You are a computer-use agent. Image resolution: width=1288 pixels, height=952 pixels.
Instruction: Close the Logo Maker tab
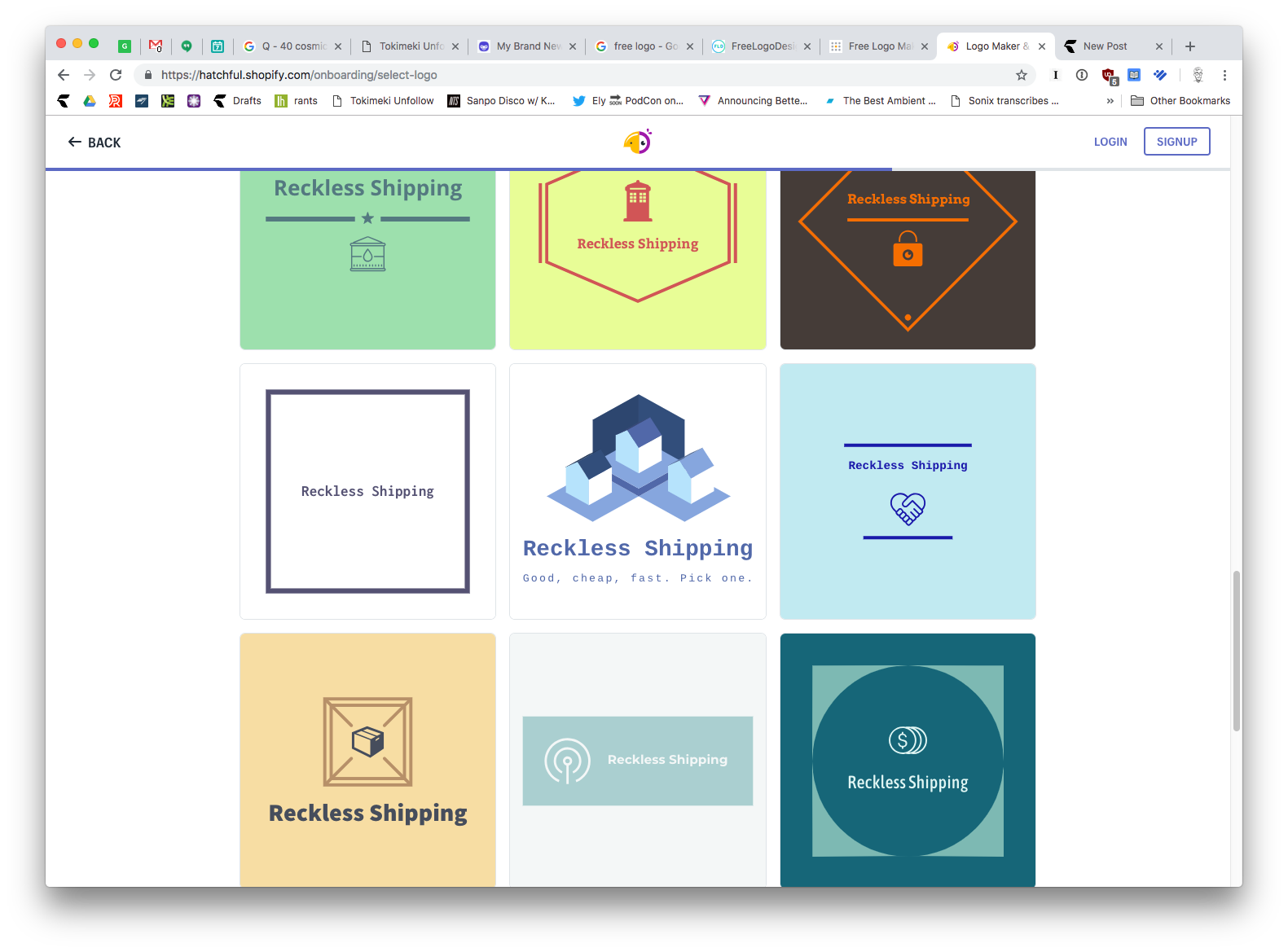click(x=1042, y=46)
